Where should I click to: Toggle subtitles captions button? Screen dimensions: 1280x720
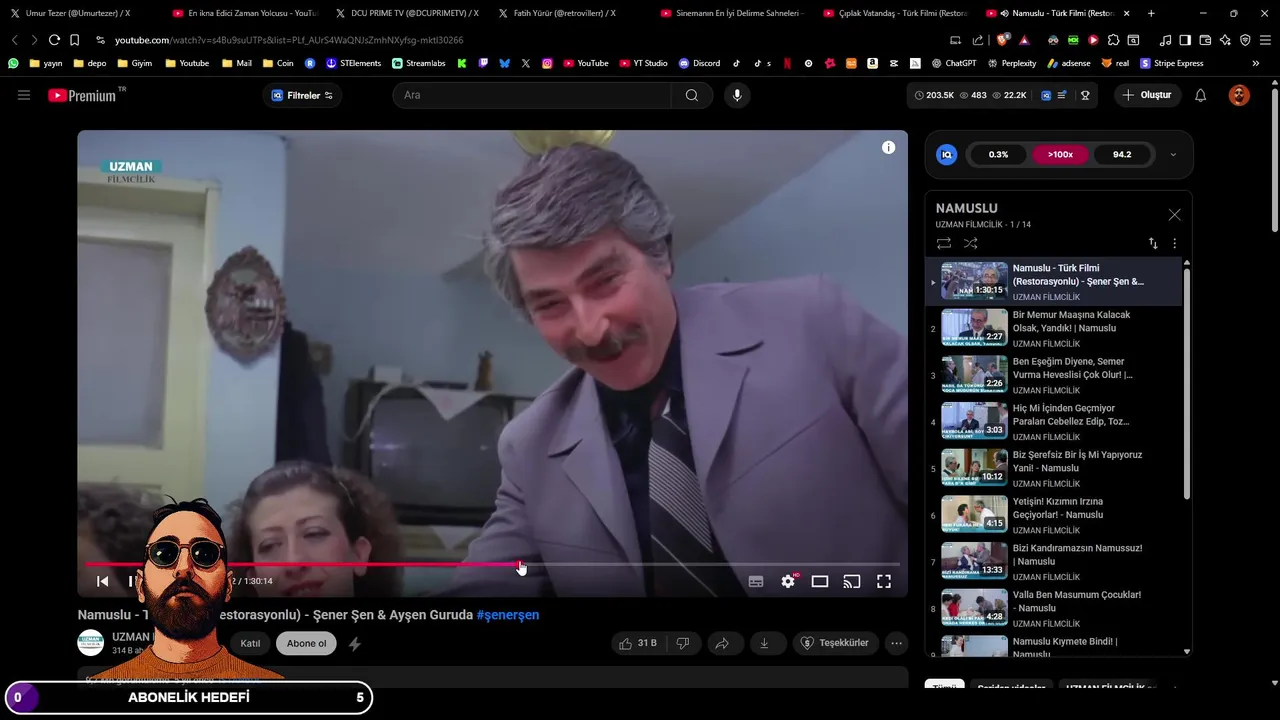(x=756, y=581)
